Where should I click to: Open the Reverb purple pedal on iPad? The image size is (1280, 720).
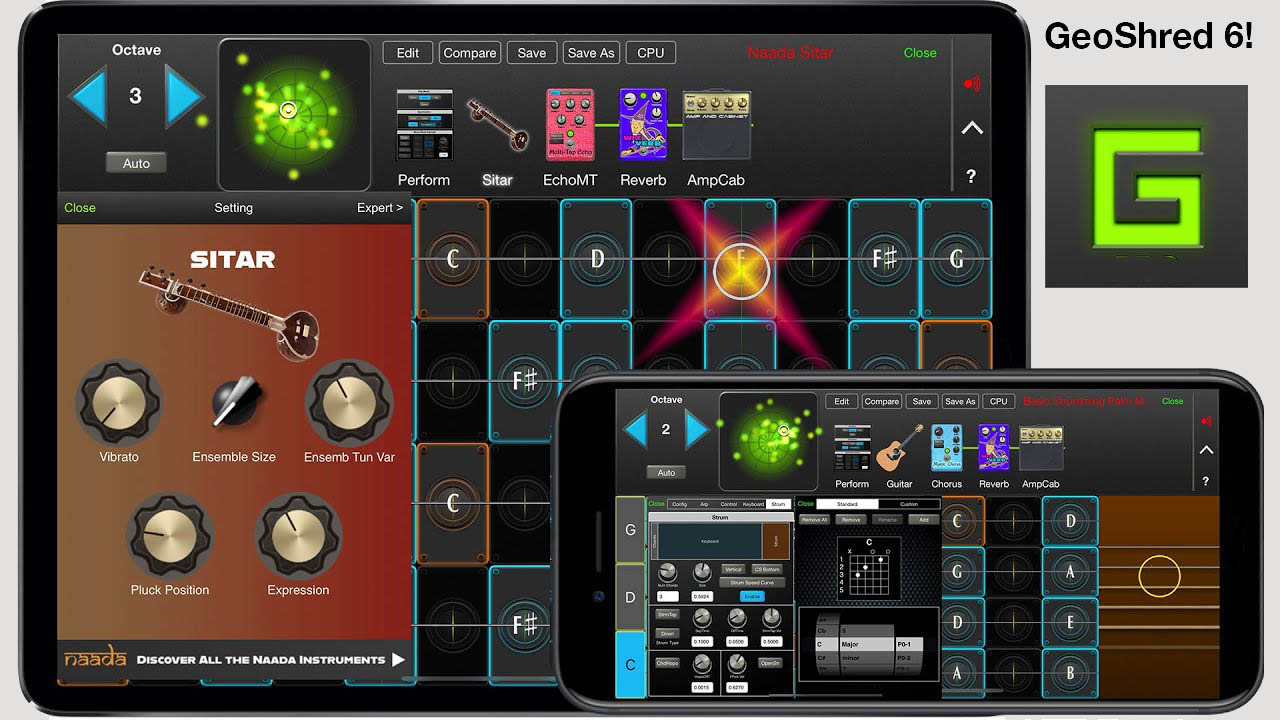643,125
